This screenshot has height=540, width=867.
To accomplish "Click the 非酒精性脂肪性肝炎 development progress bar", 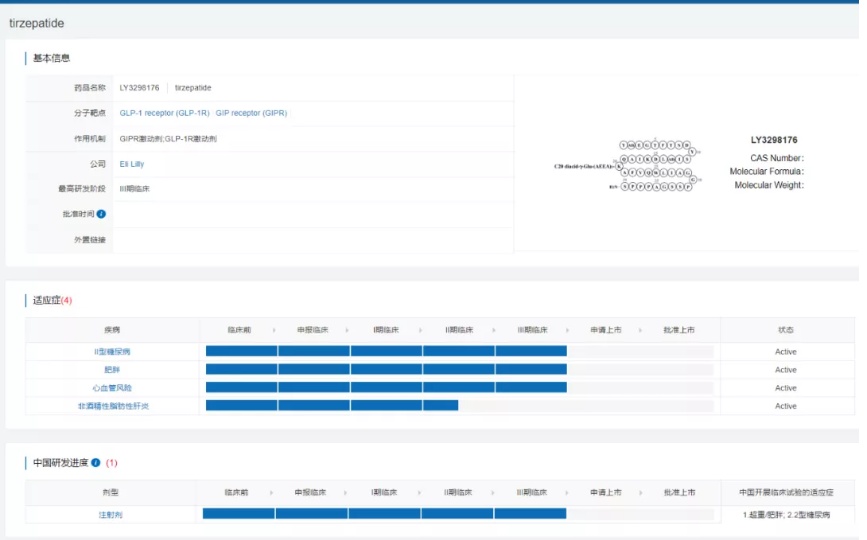I will (331, 405).
